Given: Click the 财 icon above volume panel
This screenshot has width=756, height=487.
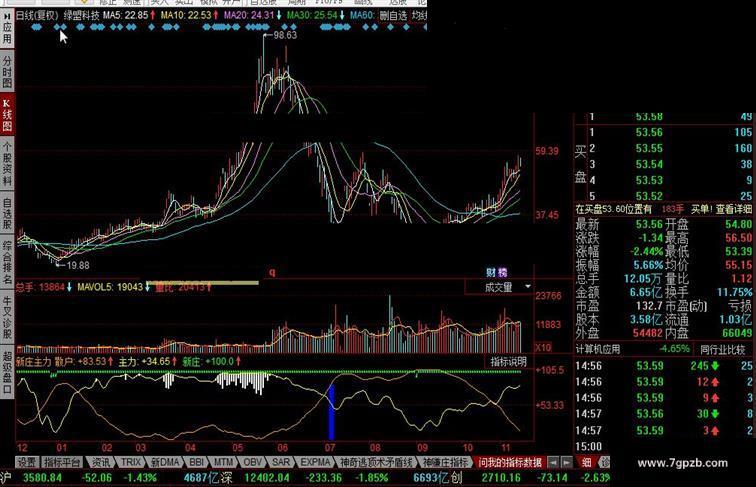Looking at the screenshot, I should click(x=491, y=272).
